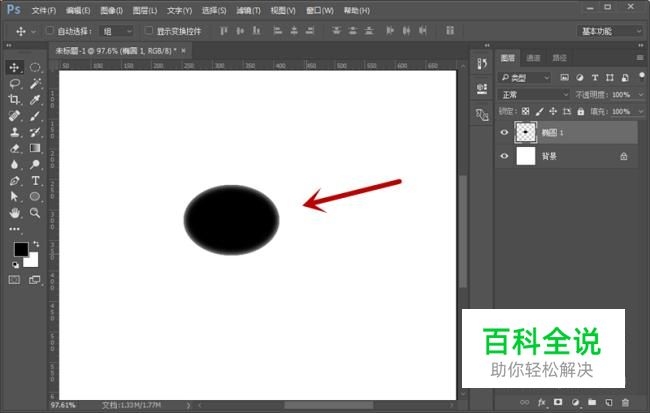Open the Edit Toolbar three-dots button
The image size is (650, 413).
click(x=15, y=228)
